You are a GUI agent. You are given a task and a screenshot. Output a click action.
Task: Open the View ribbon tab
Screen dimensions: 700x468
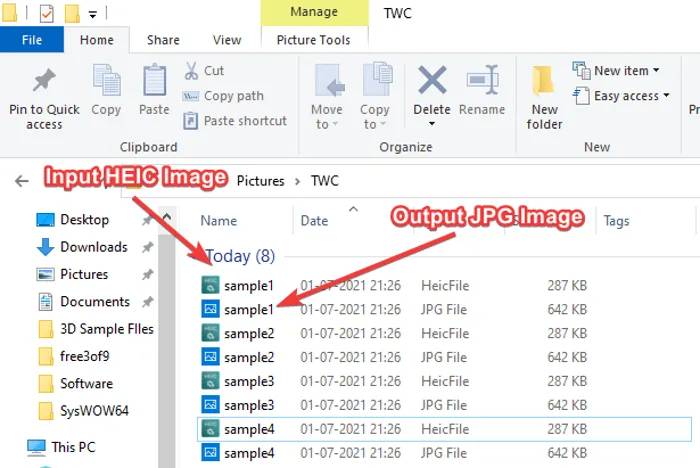(x=227, y=40)
